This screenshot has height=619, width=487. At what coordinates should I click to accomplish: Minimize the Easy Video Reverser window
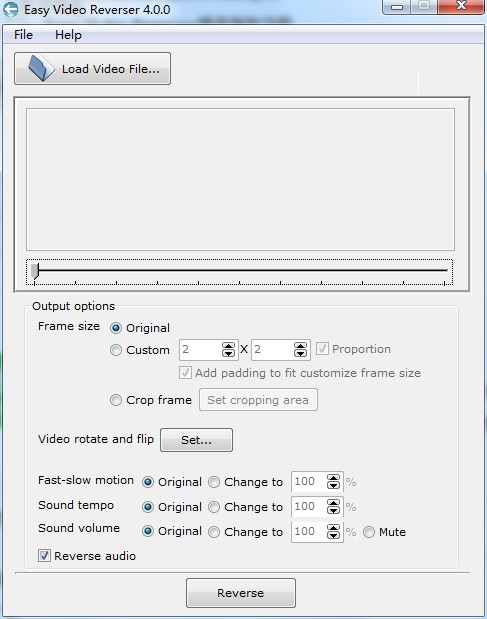[x=397, y=6]
